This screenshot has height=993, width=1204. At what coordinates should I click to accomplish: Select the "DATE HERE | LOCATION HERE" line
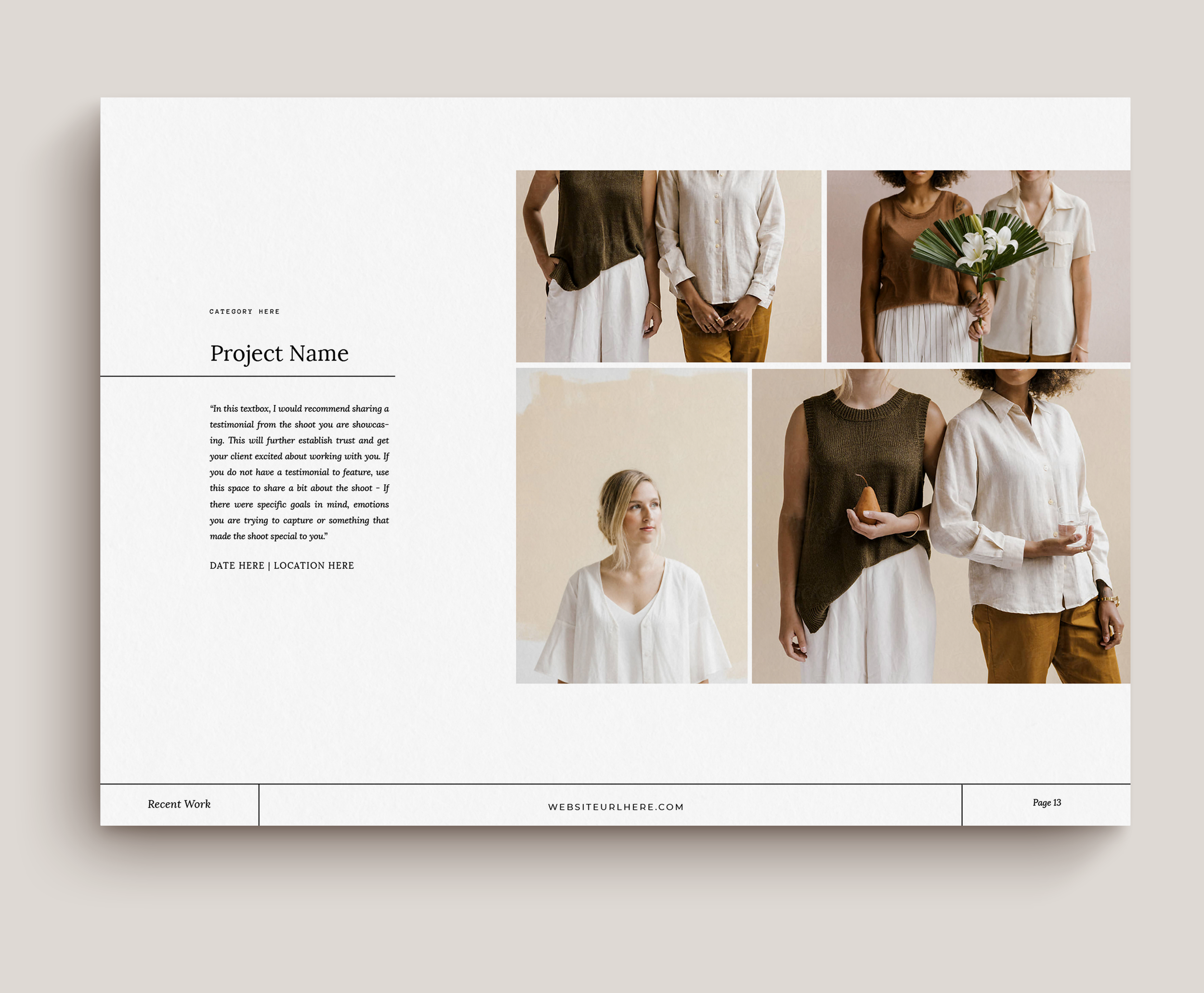click(282, 565)
